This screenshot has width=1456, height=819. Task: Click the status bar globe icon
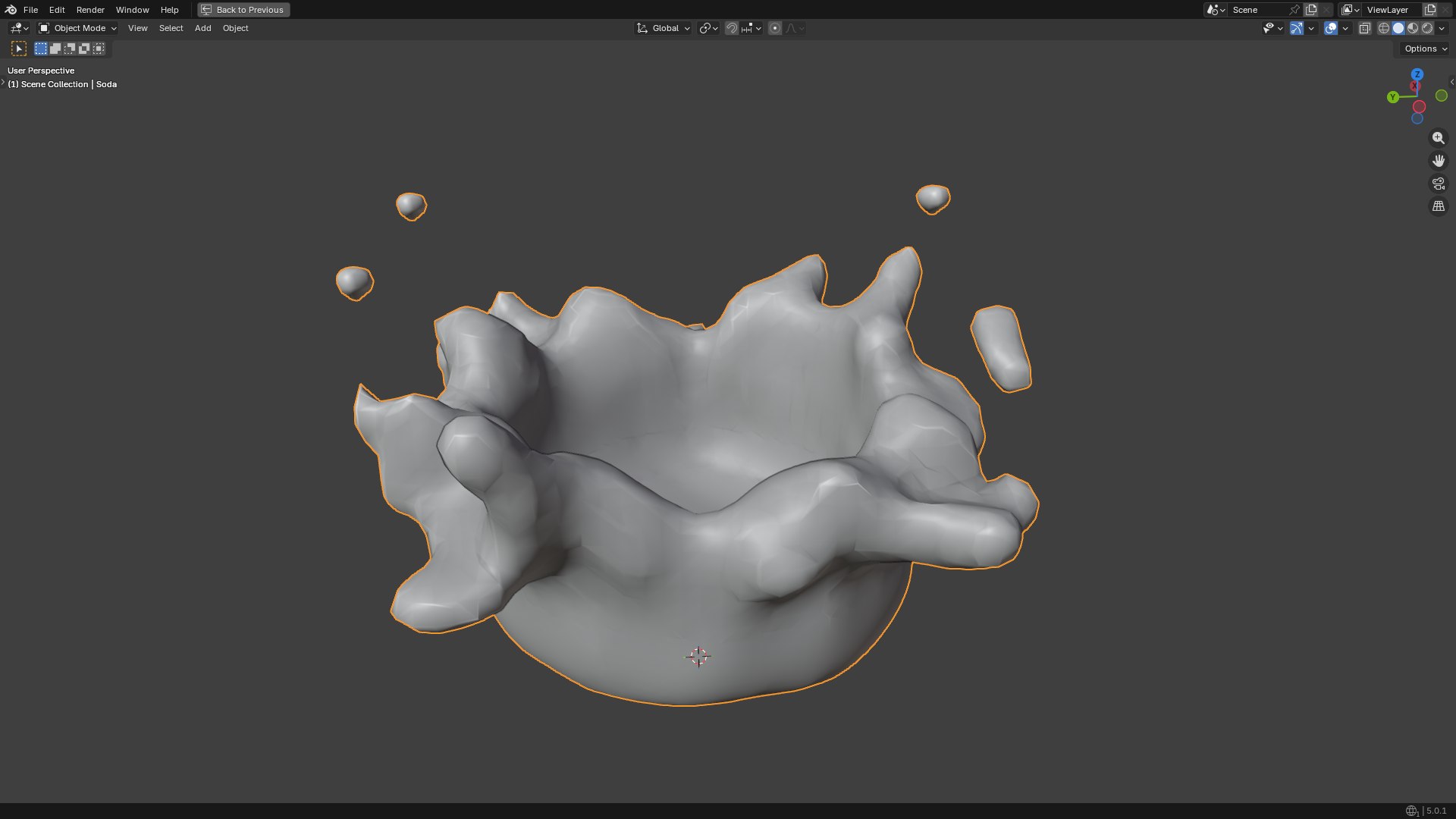point(1412,811)
